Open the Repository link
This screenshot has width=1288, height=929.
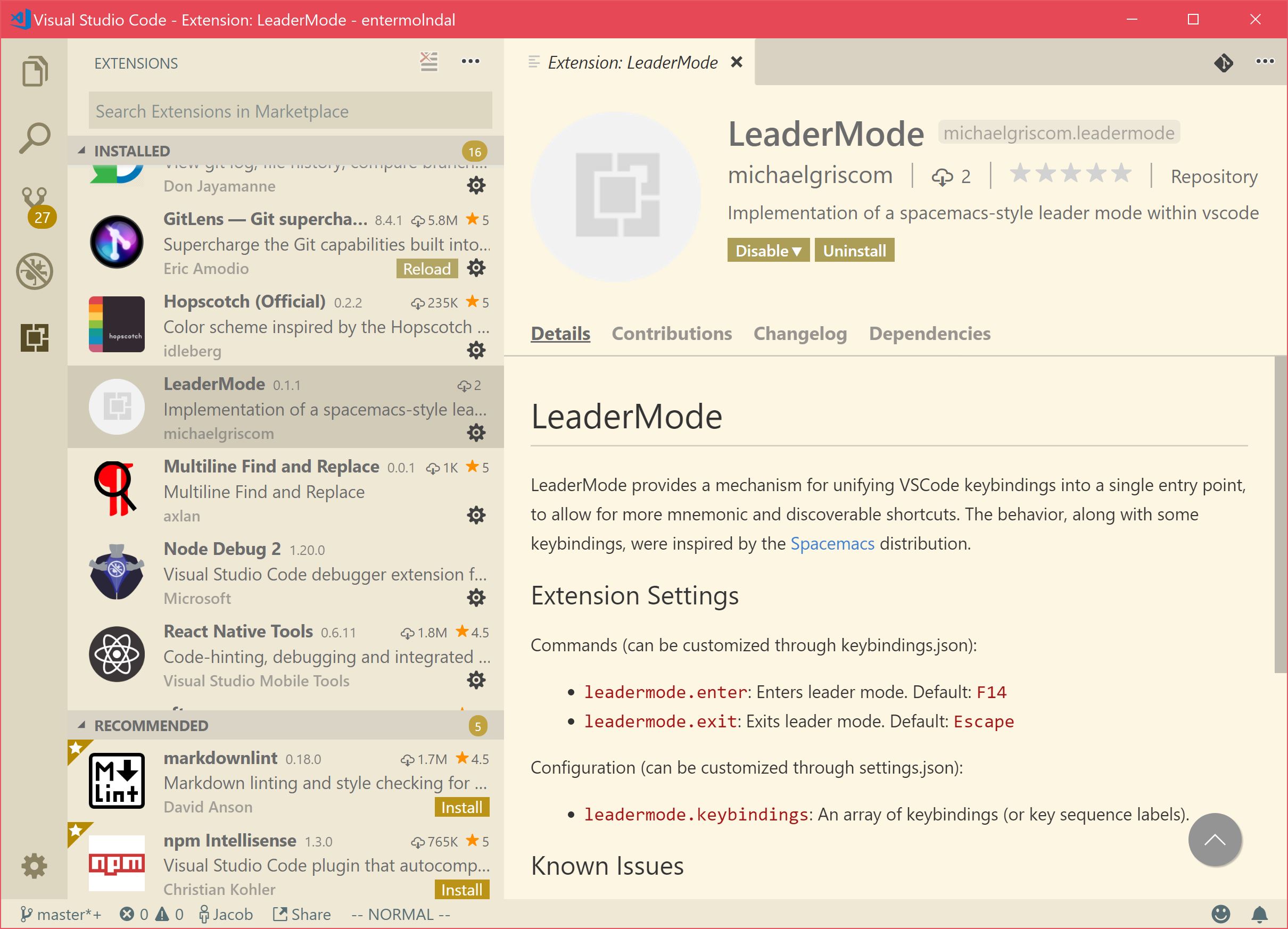[1214, 177]
